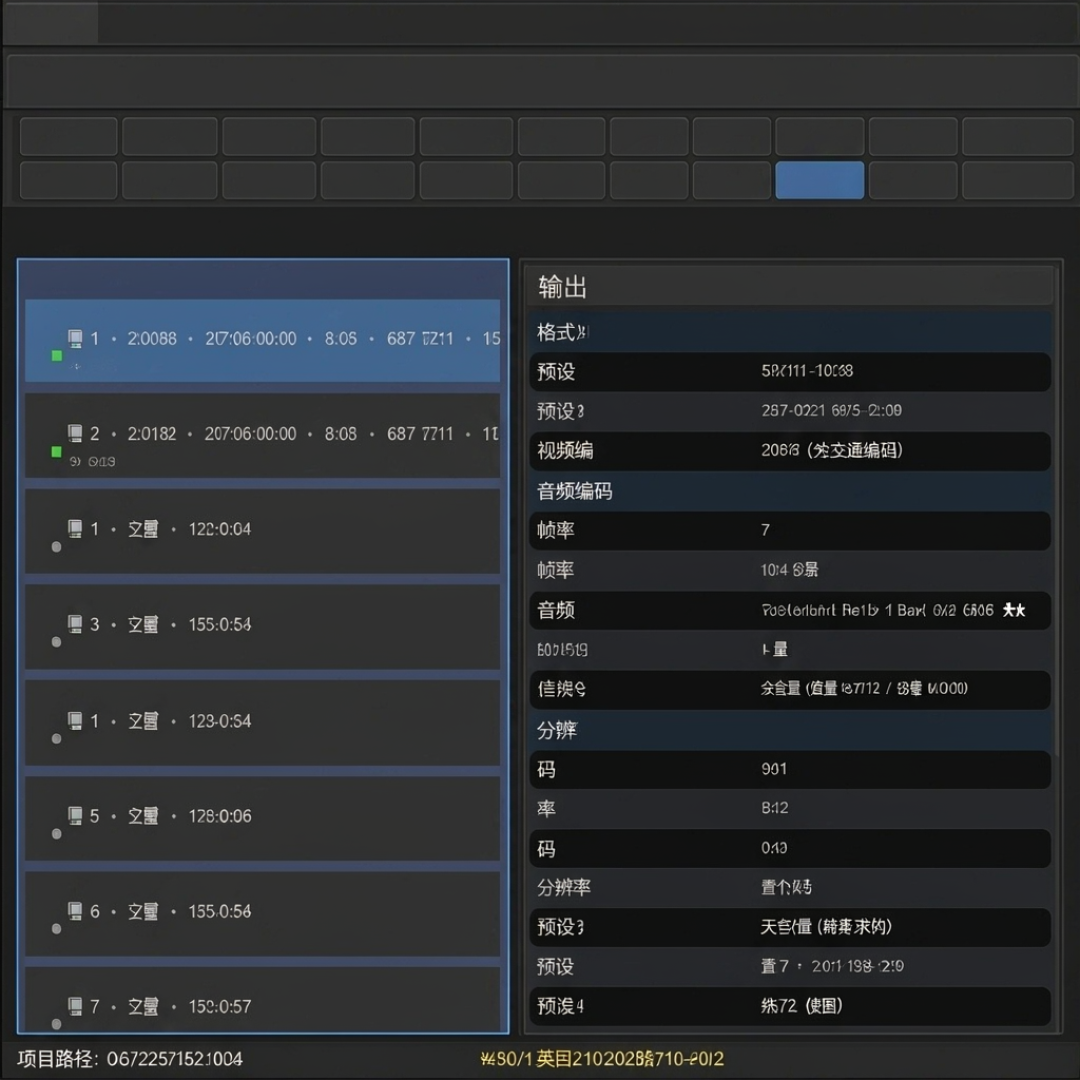The width and height of the screenshot is (1080, 1080).
Task: Click the 687 7Z11 value in row 2:0088
Action: point(420,338)
